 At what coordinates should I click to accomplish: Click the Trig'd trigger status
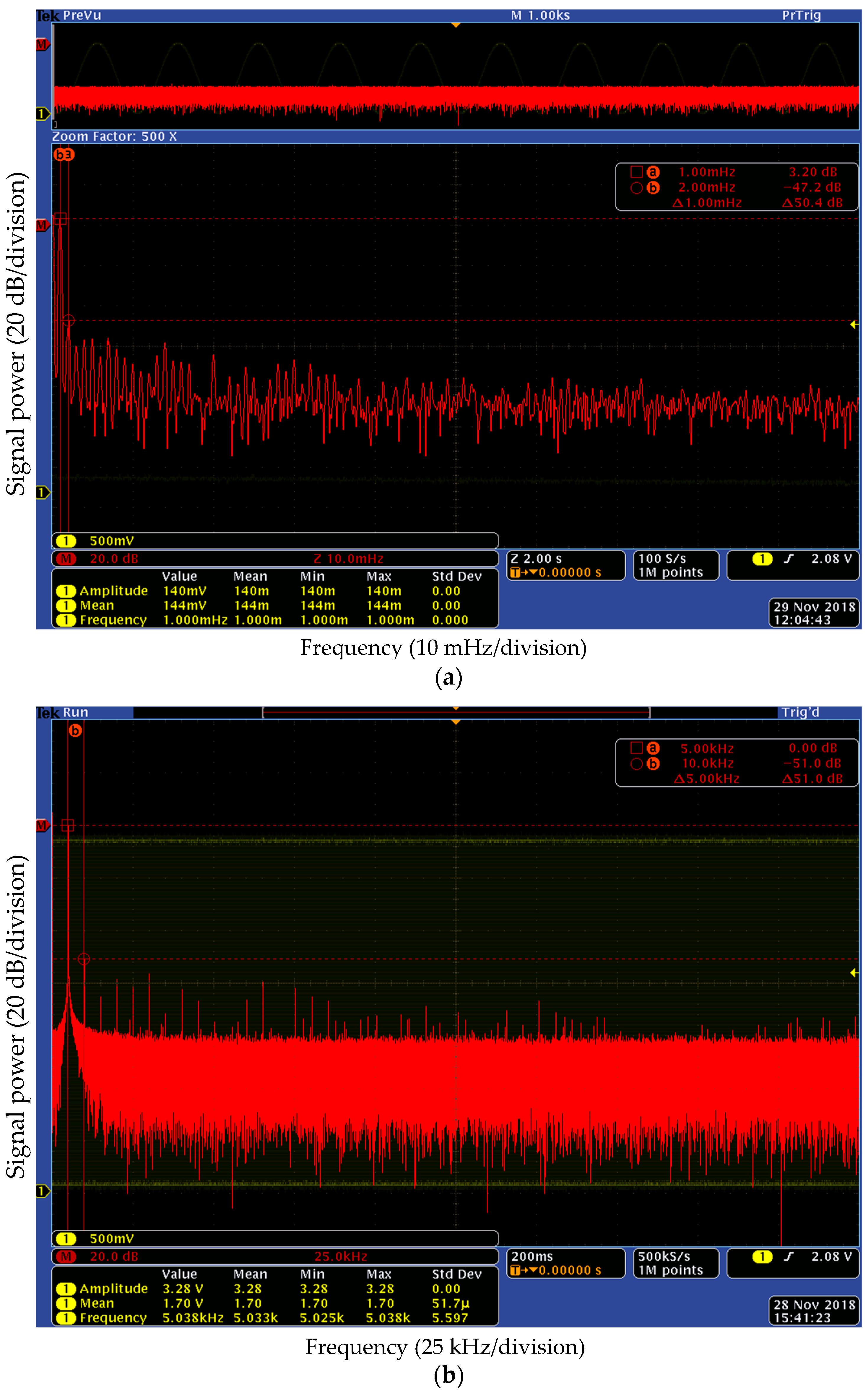pyautogui.click(x=800, y=713)
